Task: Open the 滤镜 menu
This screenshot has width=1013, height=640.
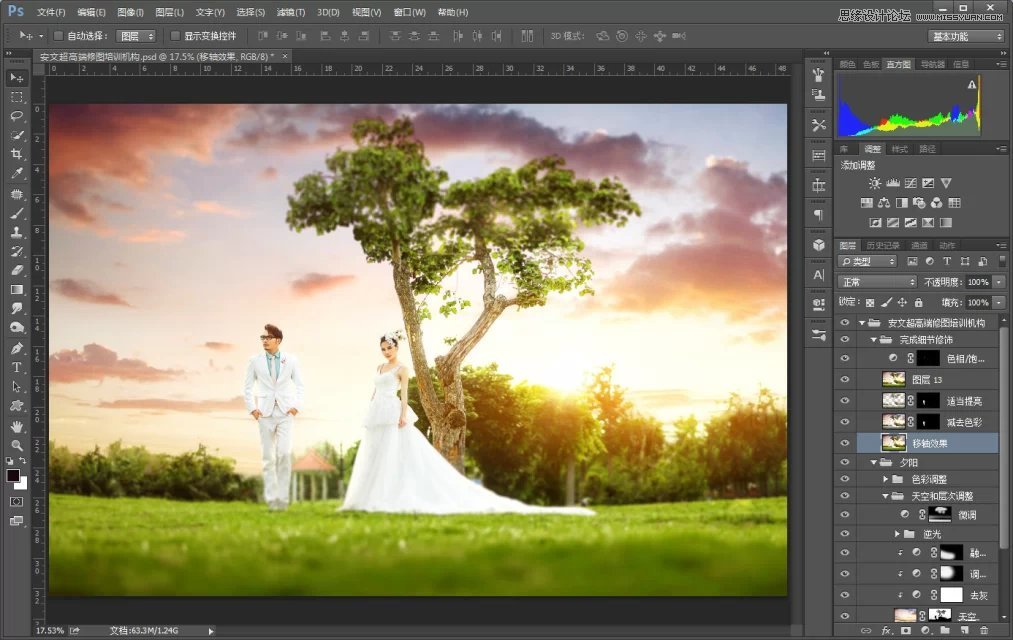Action: 287,12
